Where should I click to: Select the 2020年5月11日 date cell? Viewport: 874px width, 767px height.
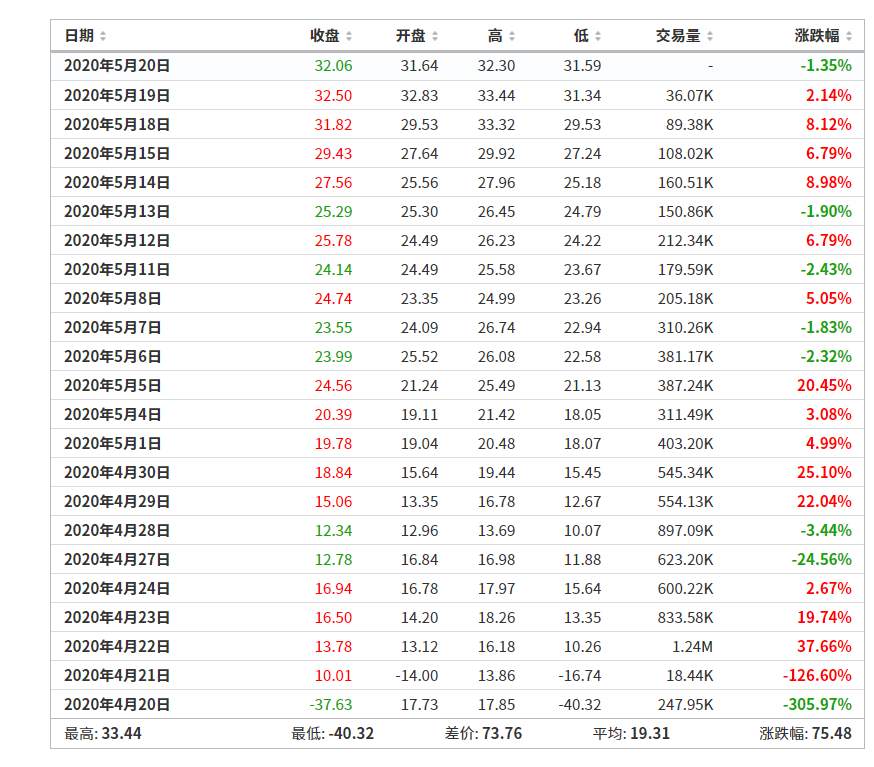point(117,269)
